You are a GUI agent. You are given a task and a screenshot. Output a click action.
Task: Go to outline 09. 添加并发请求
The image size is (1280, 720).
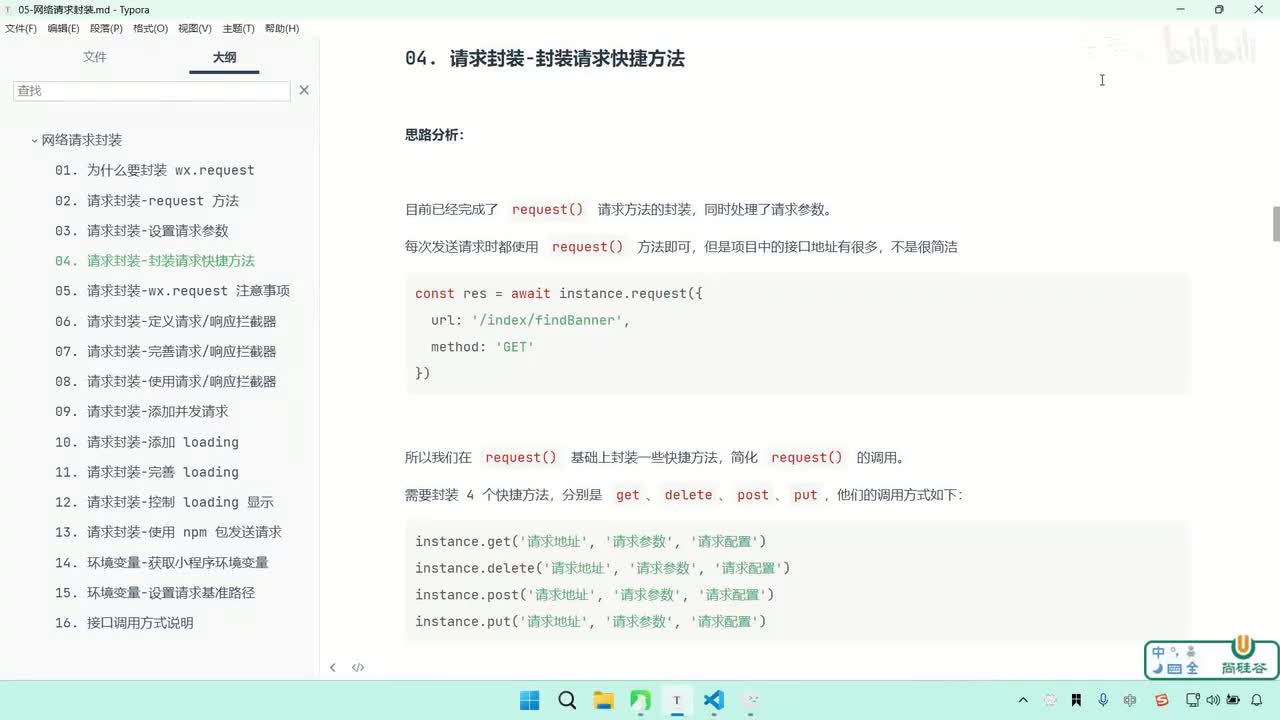pos(142,411)
